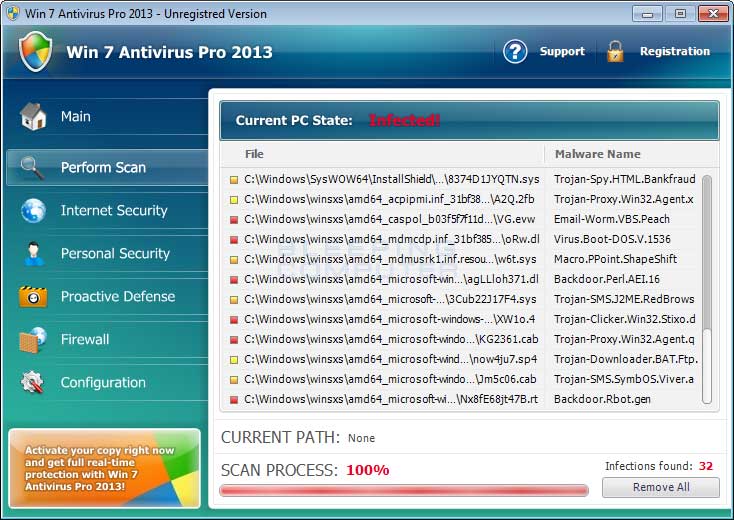734x520 pixels.
Task: Click yellow marker for now4ju7.sp4 row
Action: click(234, 360)
